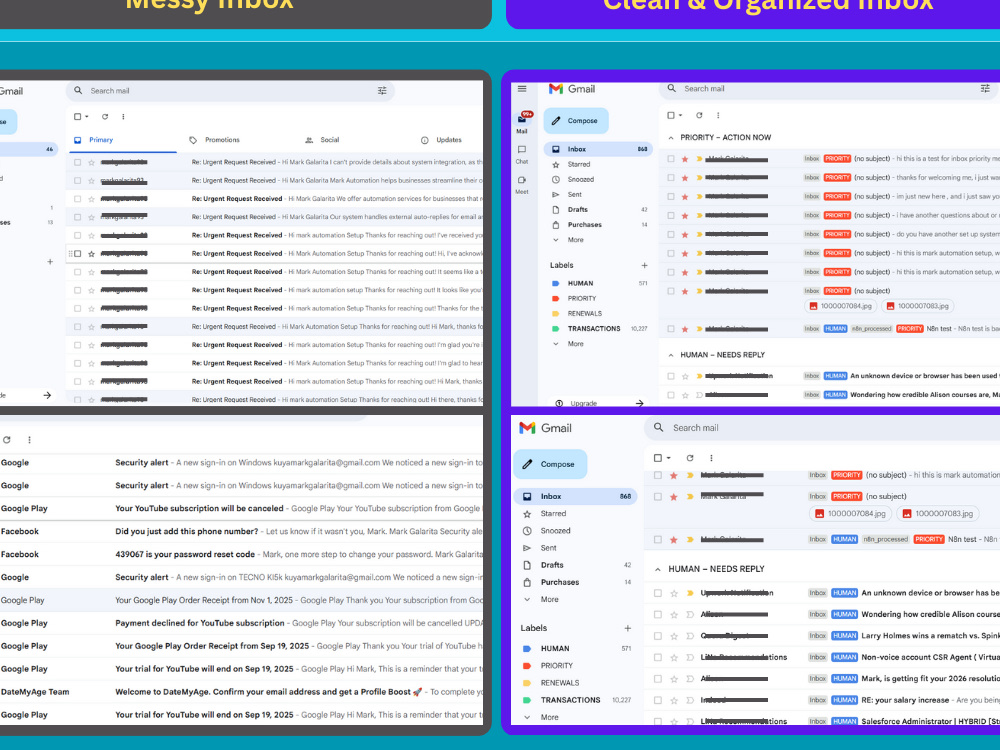
Task: Click the magnifier search icon in upper messy inbox
Action: click(78, 91)
